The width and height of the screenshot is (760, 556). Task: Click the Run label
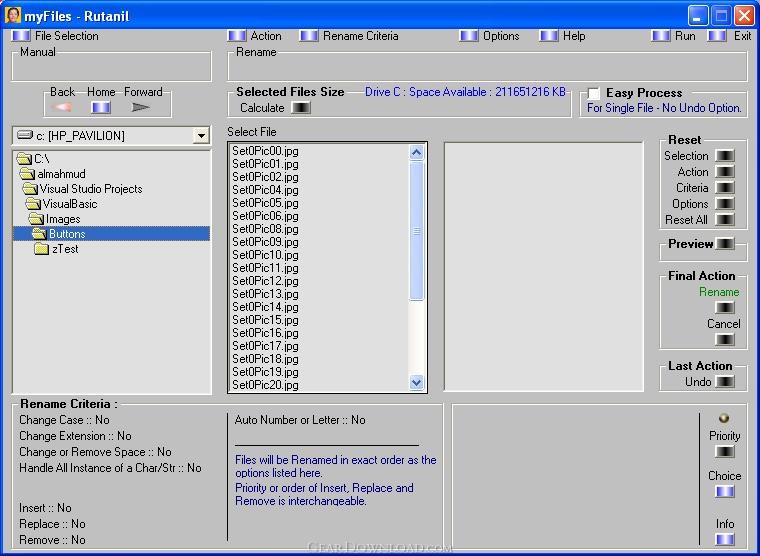tap(685, 36)
